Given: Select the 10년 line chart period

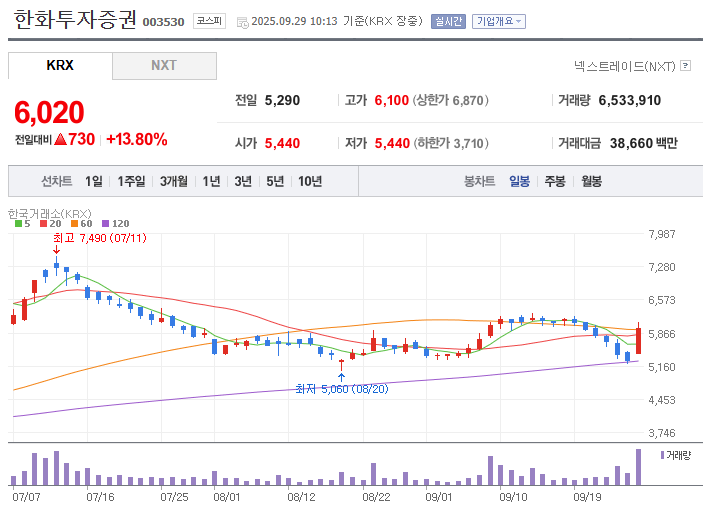Looking at the screenshot, I should point(310,181).
